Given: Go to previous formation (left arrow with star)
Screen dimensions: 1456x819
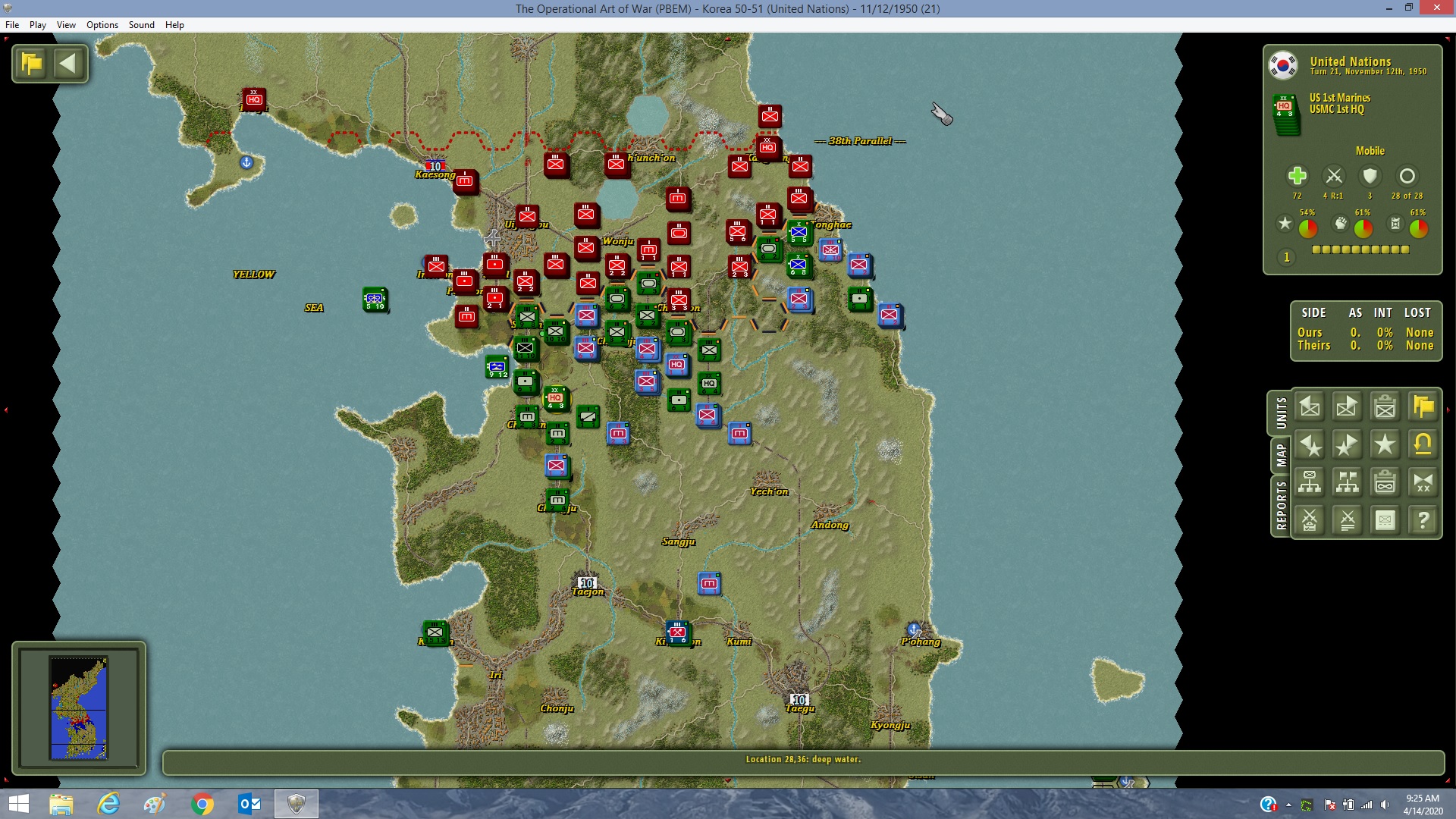Looking at the screenshot, I should [x=1310, y=445].
